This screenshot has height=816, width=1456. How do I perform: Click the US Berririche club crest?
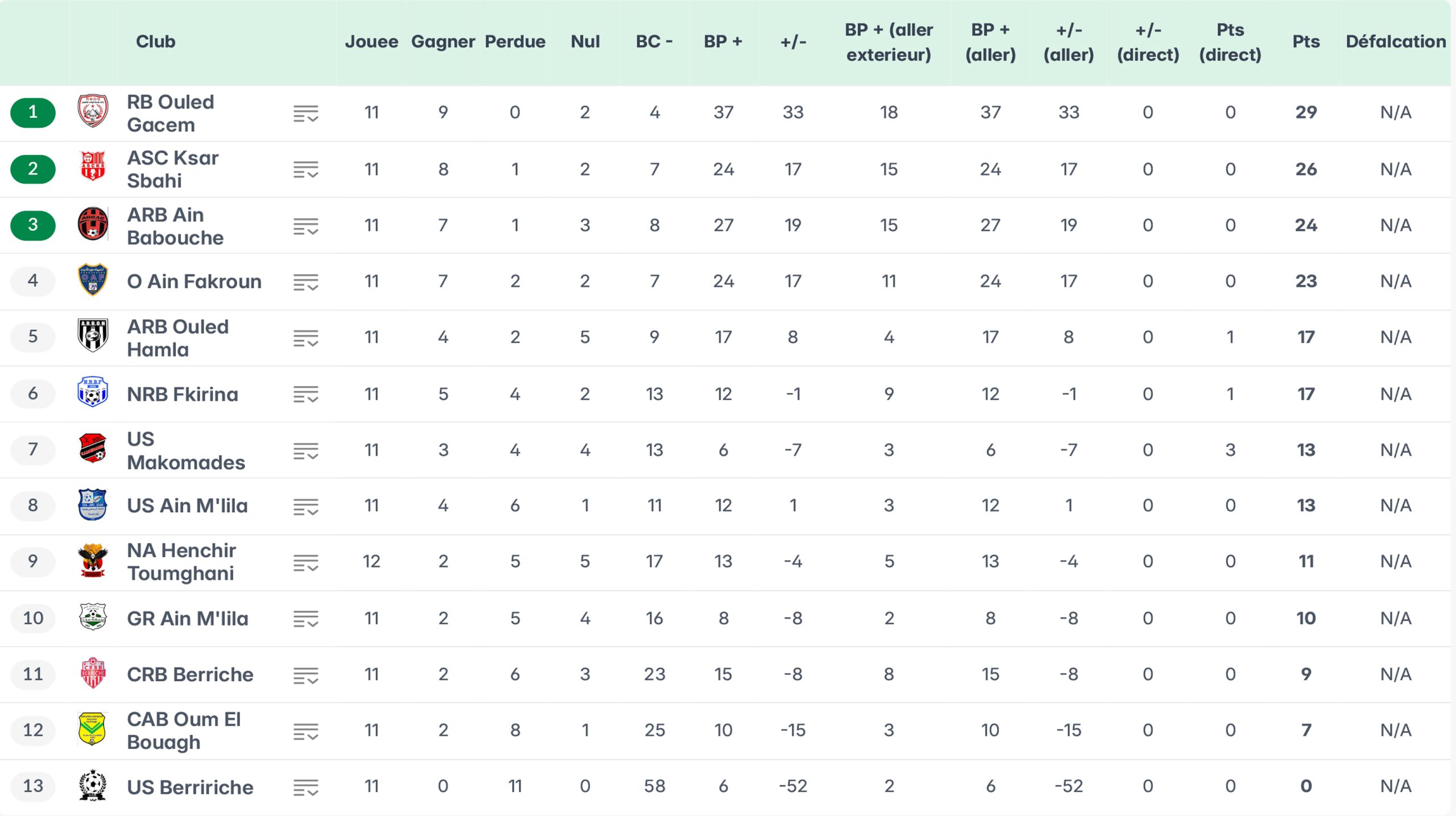93,785
